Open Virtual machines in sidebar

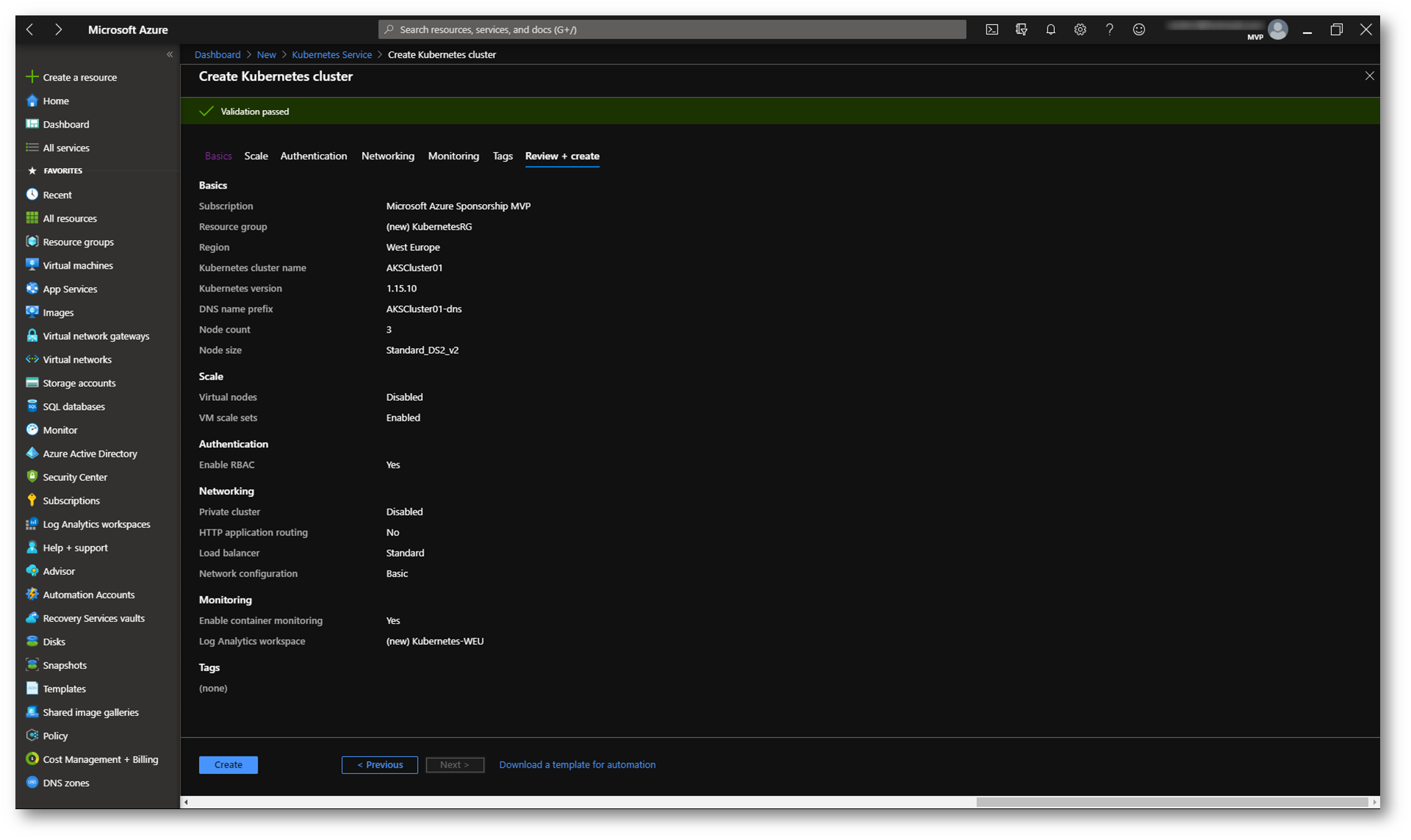[77, 265]
